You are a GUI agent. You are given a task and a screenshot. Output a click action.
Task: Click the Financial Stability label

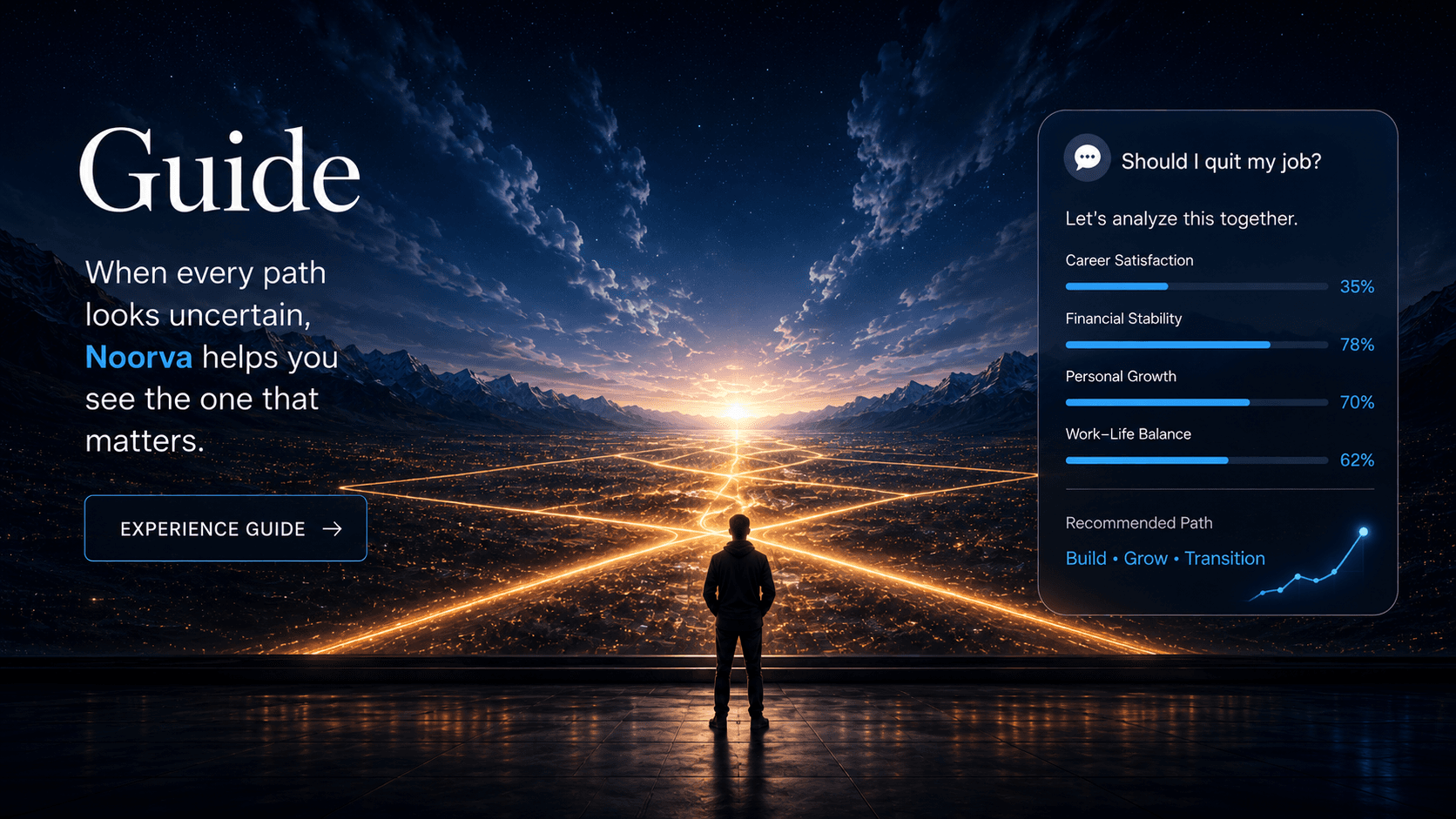pyautogui.click(x=1123, y=319)
